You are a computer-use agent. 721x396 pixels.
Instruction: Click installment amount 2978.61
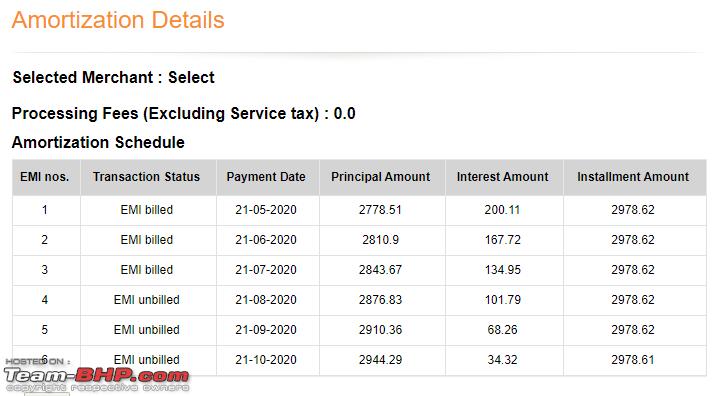(633, 360)
